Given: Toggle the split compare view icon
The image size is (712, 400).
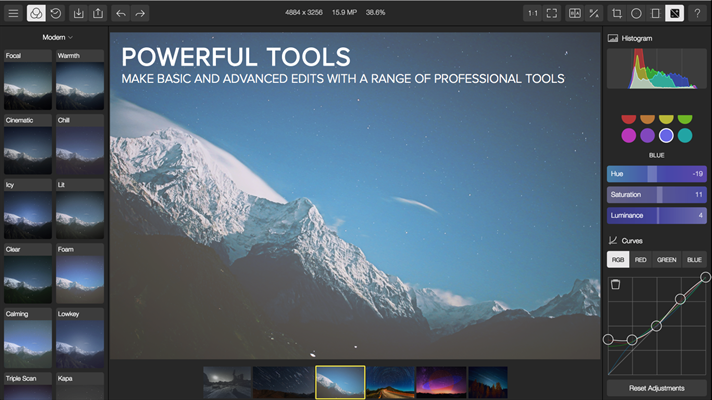Looking at the screenshot, I should click(x=574, y=13).
